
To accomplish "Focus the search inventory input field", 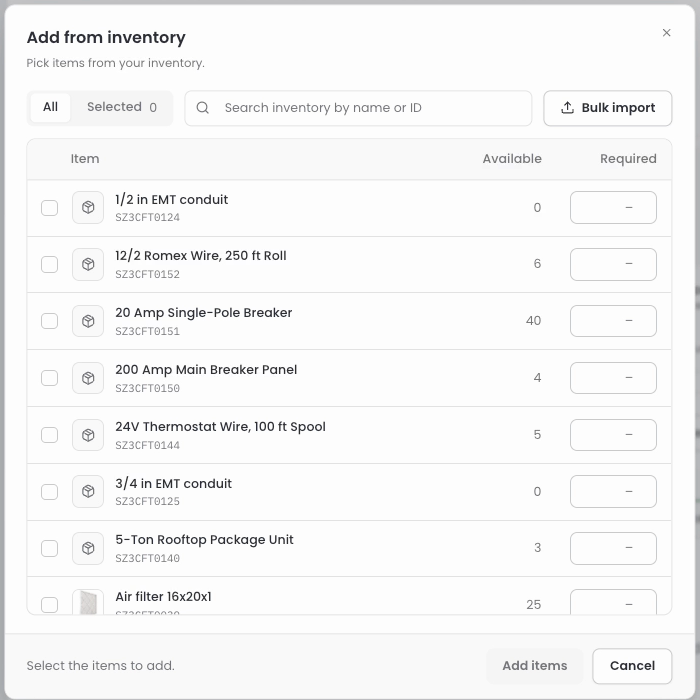I will tap(358, 108).
